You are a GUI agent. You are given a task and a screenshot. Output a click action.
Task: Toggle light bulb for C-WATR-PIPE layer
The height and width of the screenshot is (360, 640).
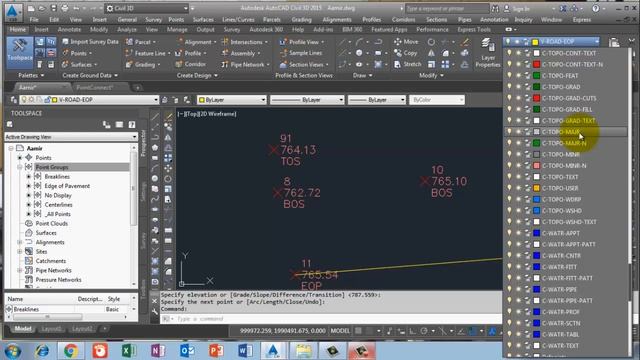pyautogui.click(x=509, y=289)
